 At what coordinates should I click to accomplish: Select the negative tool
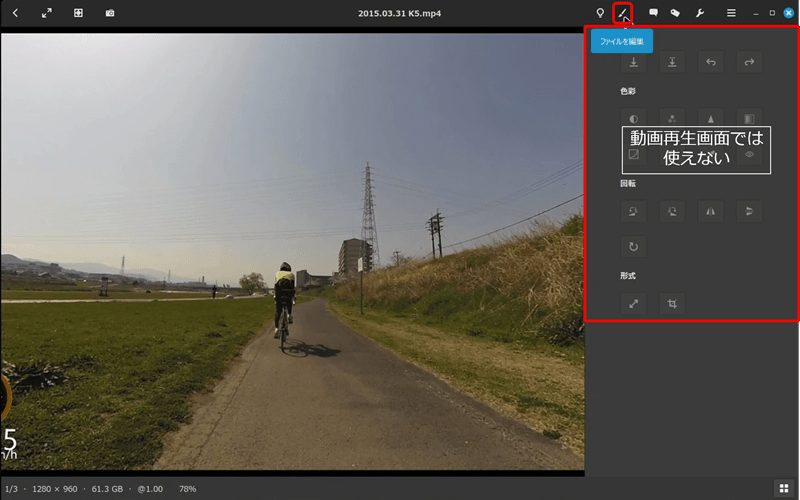[634, 154]
